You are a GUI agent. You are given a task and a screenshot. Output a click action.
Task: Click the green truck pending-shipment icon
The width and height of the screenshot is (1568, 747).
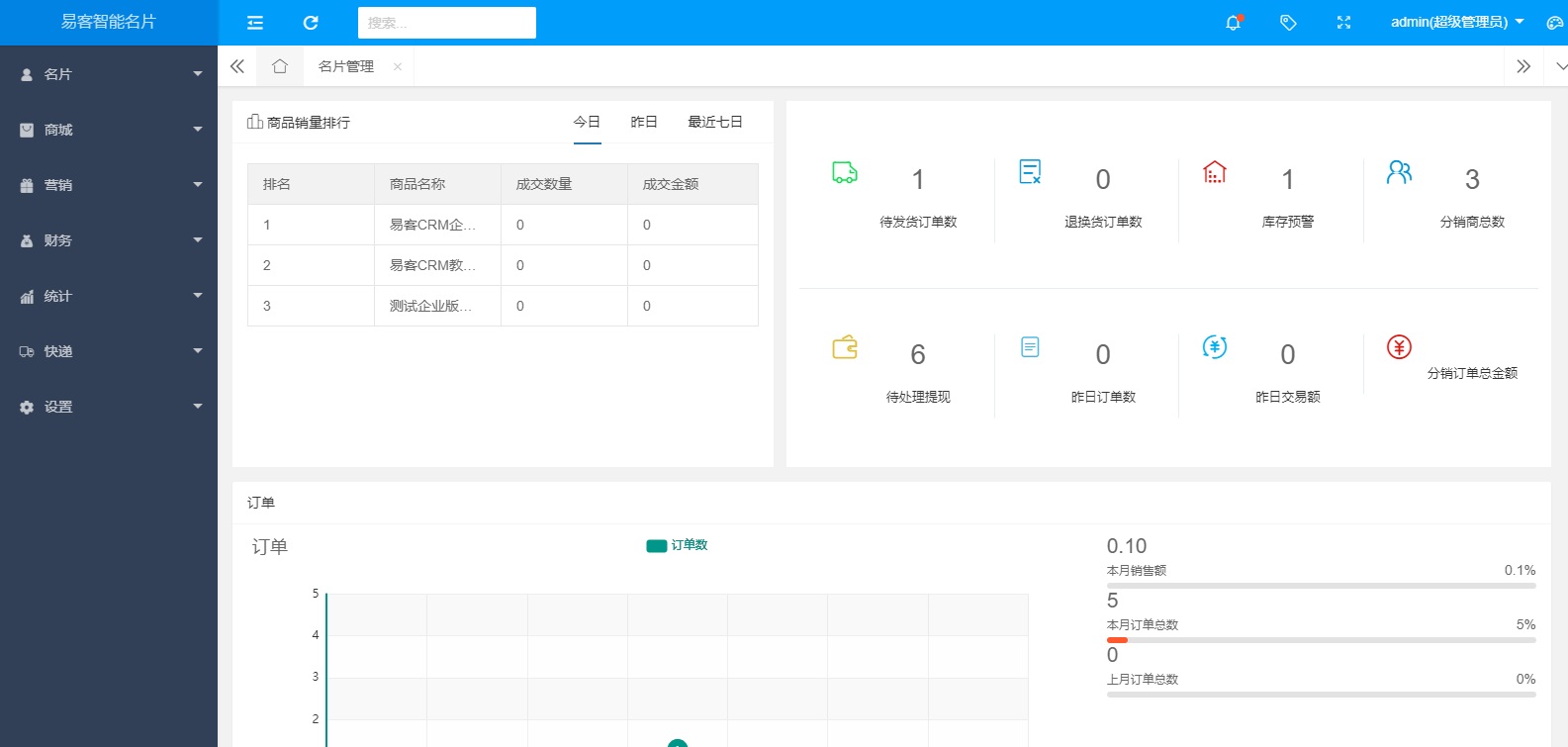click(x=845, y=173)
